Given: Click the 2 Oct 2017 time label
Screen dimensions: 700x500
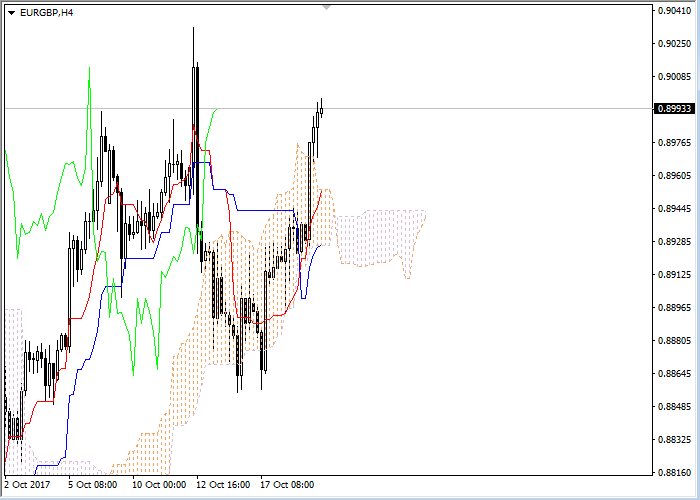Looking at the screenshot, I should (x=28, y=484).
